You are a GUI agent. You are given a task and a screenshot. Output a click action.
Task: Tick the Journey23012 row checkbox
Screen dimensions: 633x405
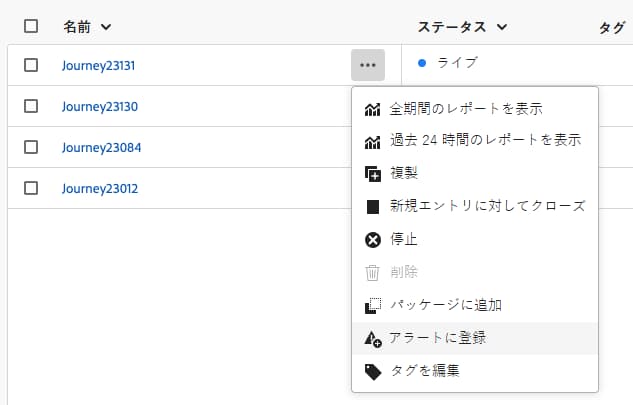pyautogui.click(x=31, y=188)
